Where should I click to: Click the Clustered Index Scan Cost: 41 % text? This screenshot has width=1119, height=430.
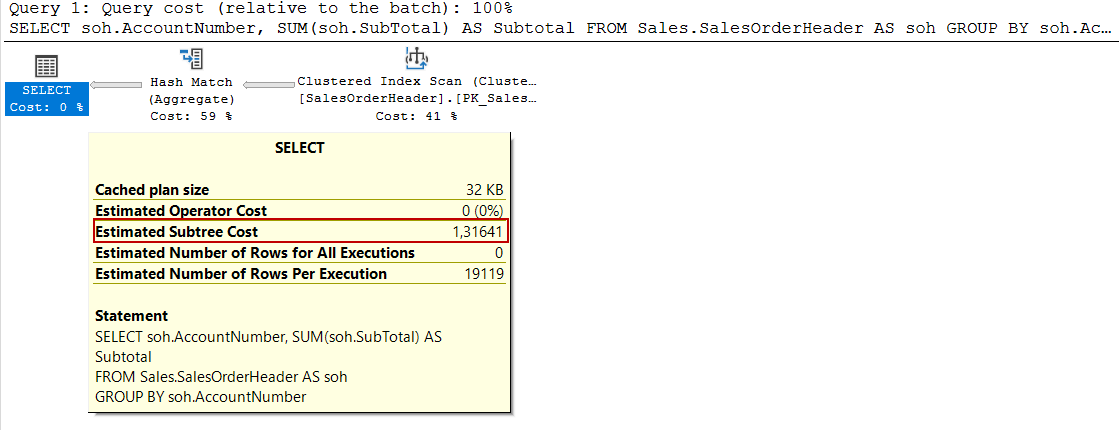coord(417,116)
